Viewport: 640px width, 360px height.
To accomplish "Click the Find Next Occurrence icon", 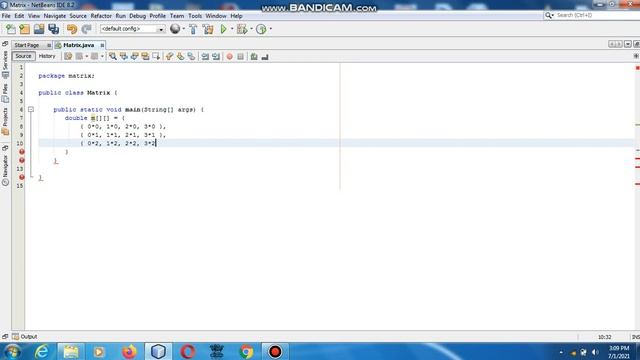I will coord(135,57).
